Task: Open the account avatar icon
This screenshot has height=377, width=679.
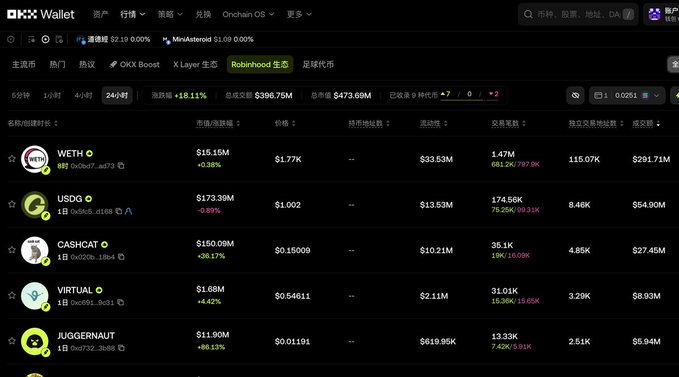Action: (654, 14)
